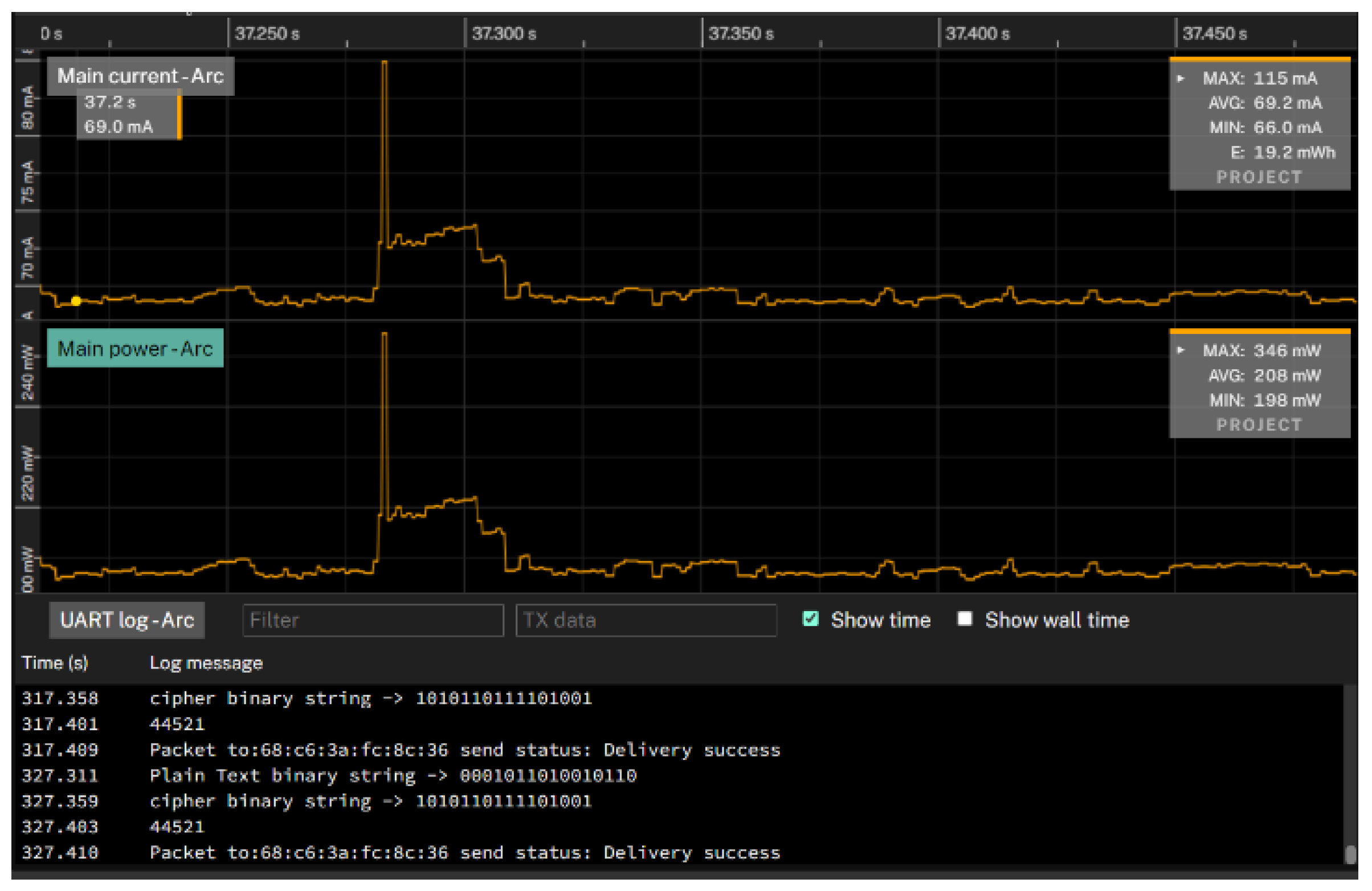1372x891 pixels.
Task: Expand the current stats MAX triangle
Action: [1181, 79]
